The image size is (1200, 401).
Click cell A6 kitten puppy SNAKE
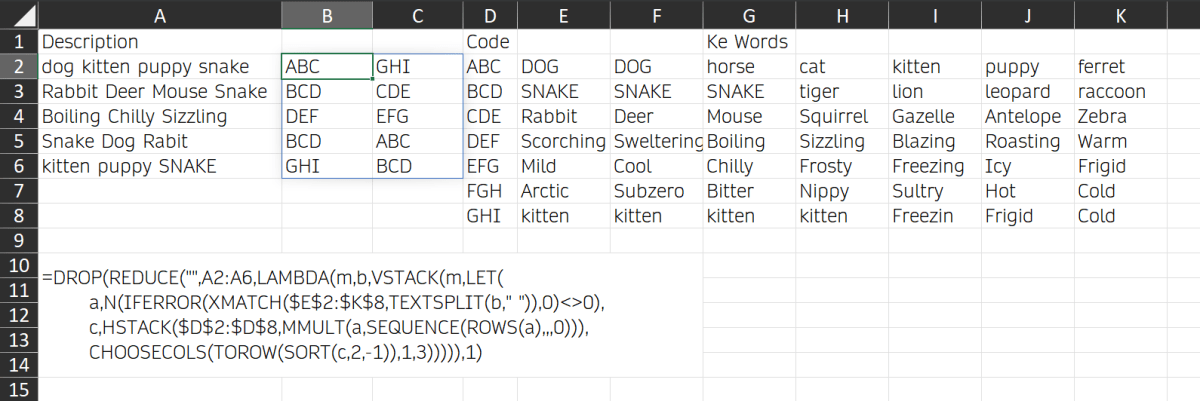[160, 166]
